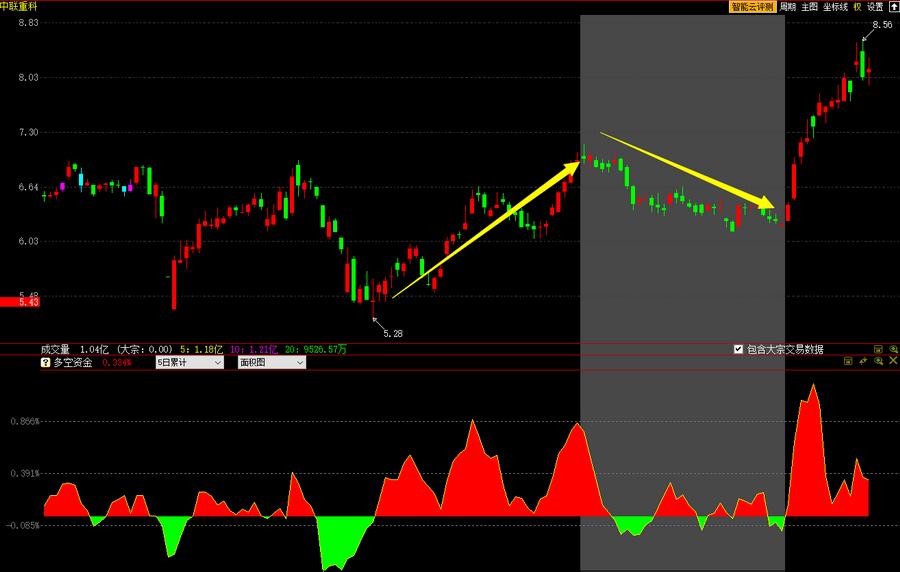This screenshot has width=900, height=572.
Task: Click the 智能云评测 button
Action: click(752, 6)
